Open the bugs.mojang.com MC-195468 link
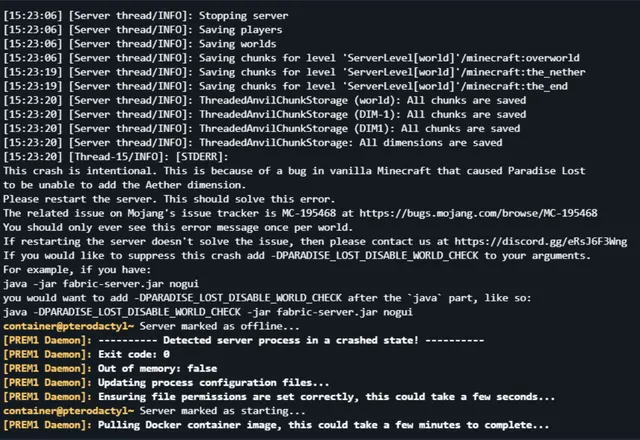 pos(478,213)
